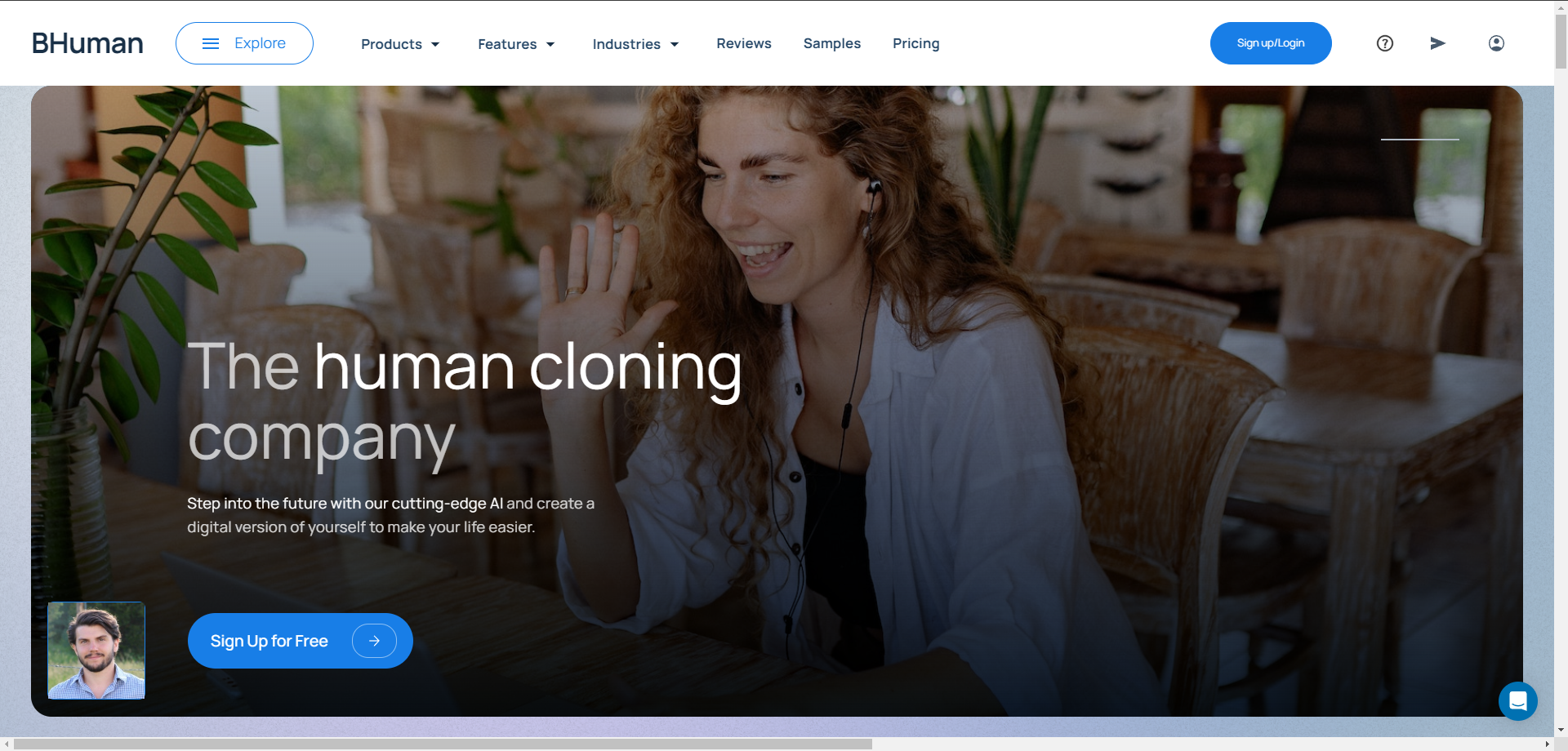1568x751 pixels.
Task: Click the paper plane send icon
Action: (1437, 43)
